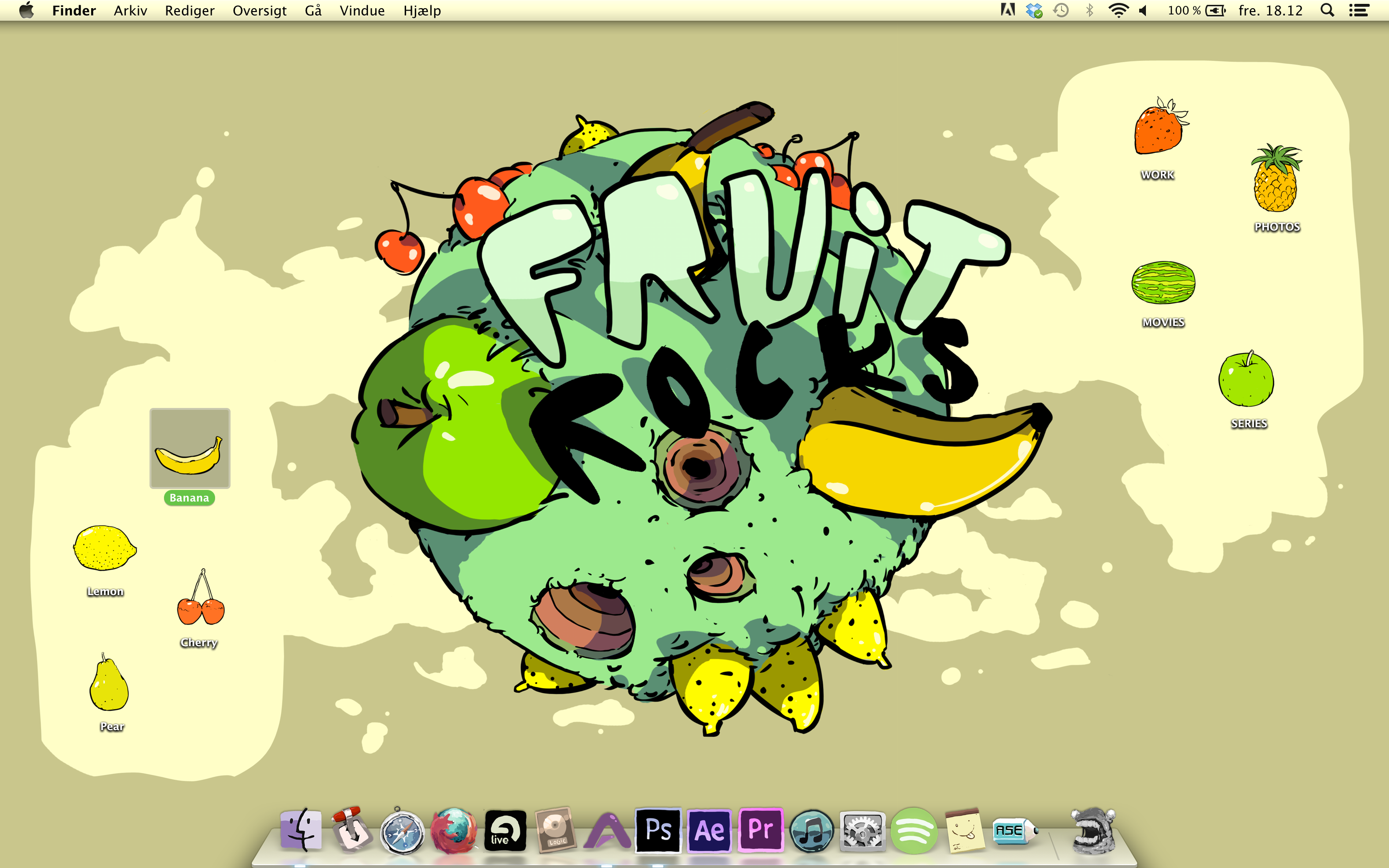Select the WORK strawberry folder
1389x868 pixels.
click(1158, 127)
